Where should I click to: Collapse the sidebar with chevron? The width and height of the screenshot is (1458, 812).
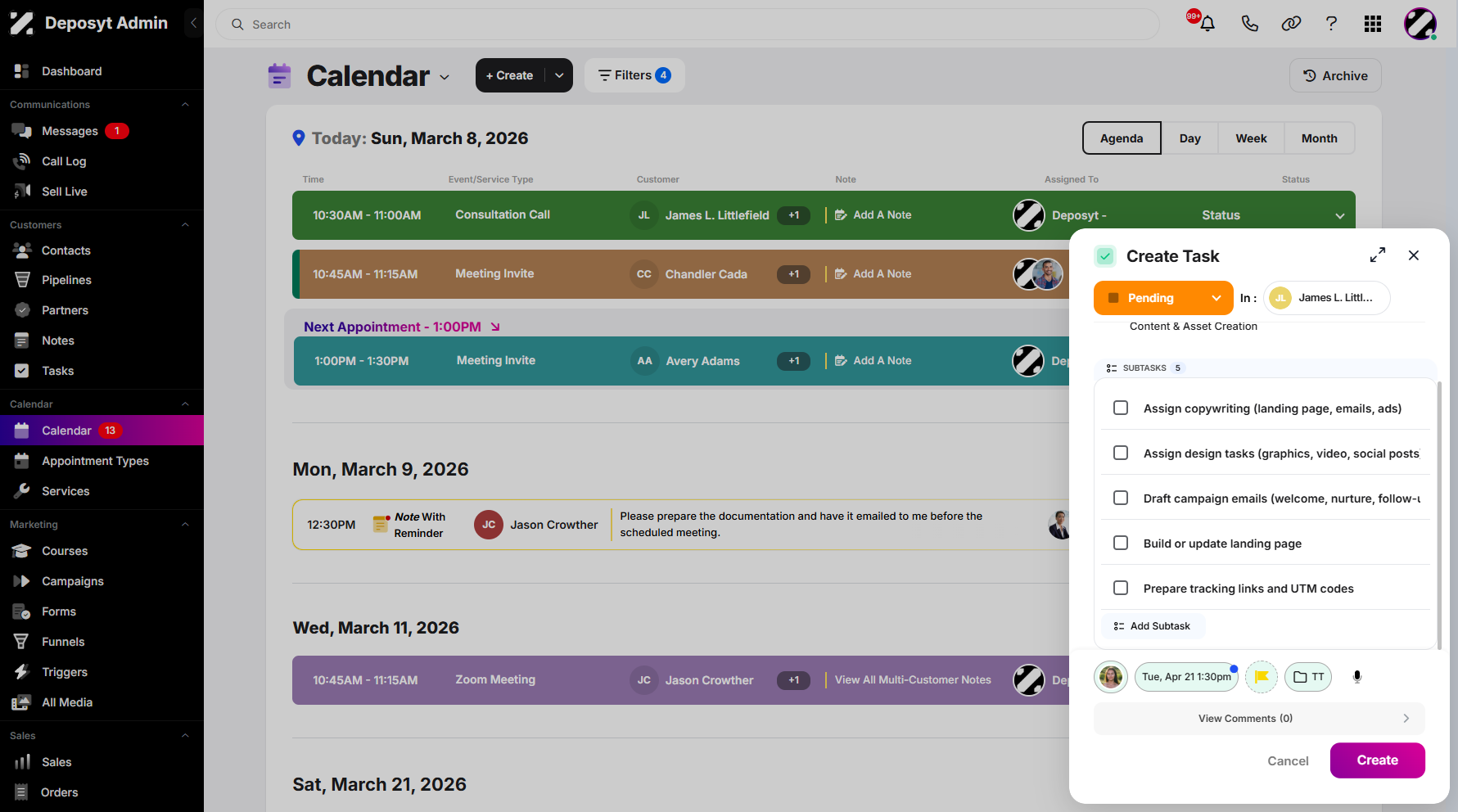tap(193, 23)
